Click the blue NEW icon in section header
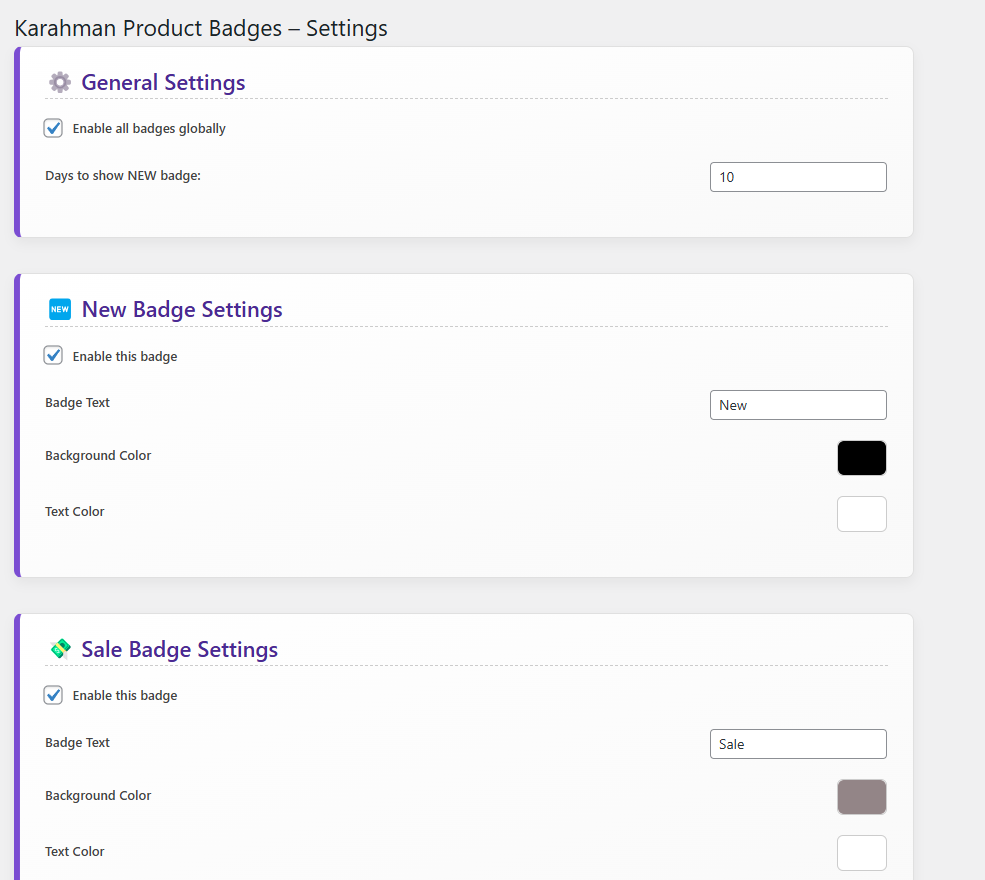The width and height of the screenshot is (985, 880). [x=60, y=309]
